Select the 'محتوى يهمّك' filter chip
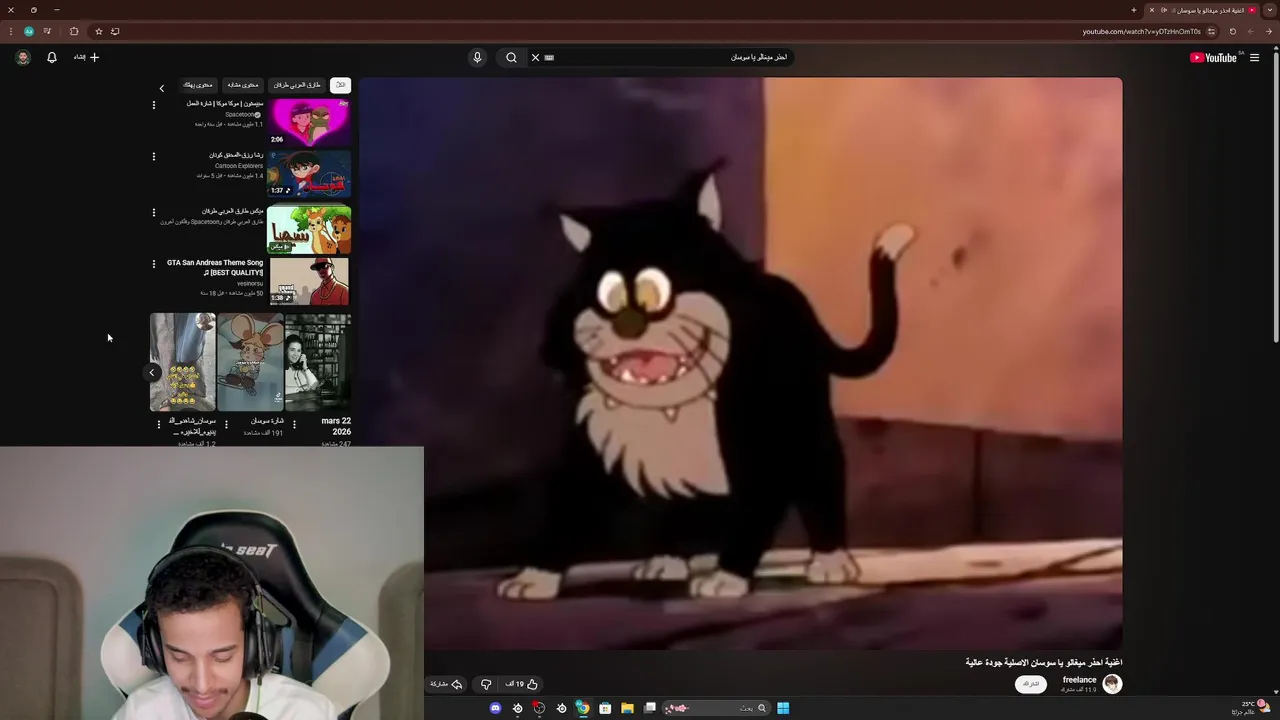This screenshot has width=1280, height=720. (198, 85)
